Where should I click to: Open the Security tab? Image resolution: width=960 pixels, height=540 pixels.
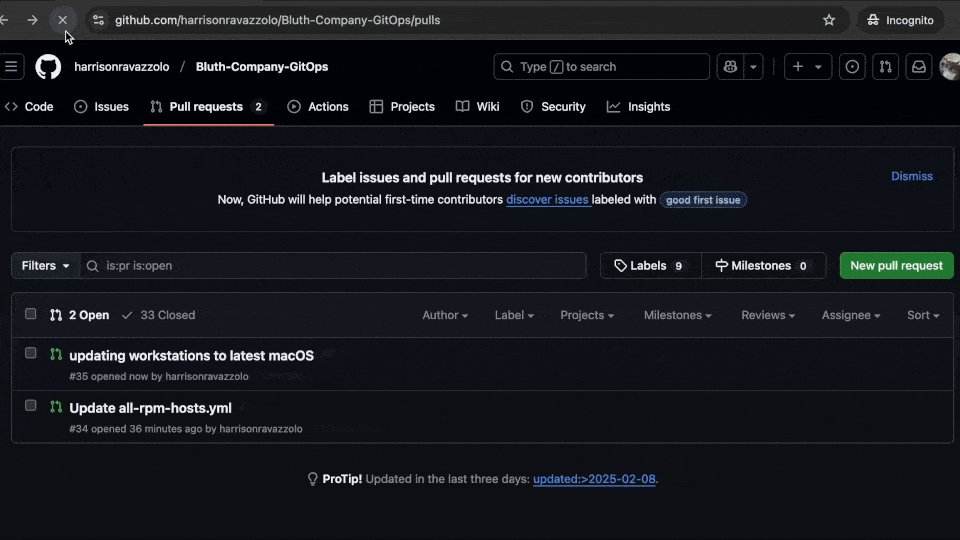553,107
